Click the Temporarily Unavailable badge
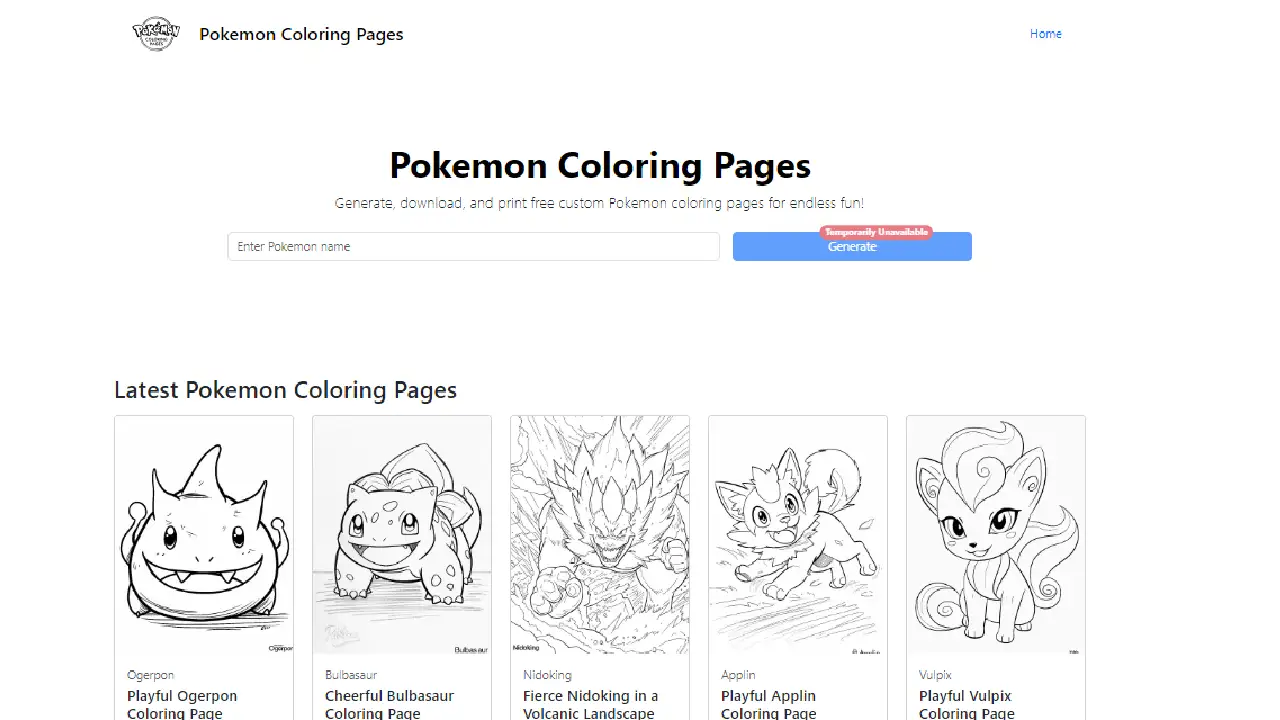The width and height of the screenshot is (1280, 720). coord(877,231)
